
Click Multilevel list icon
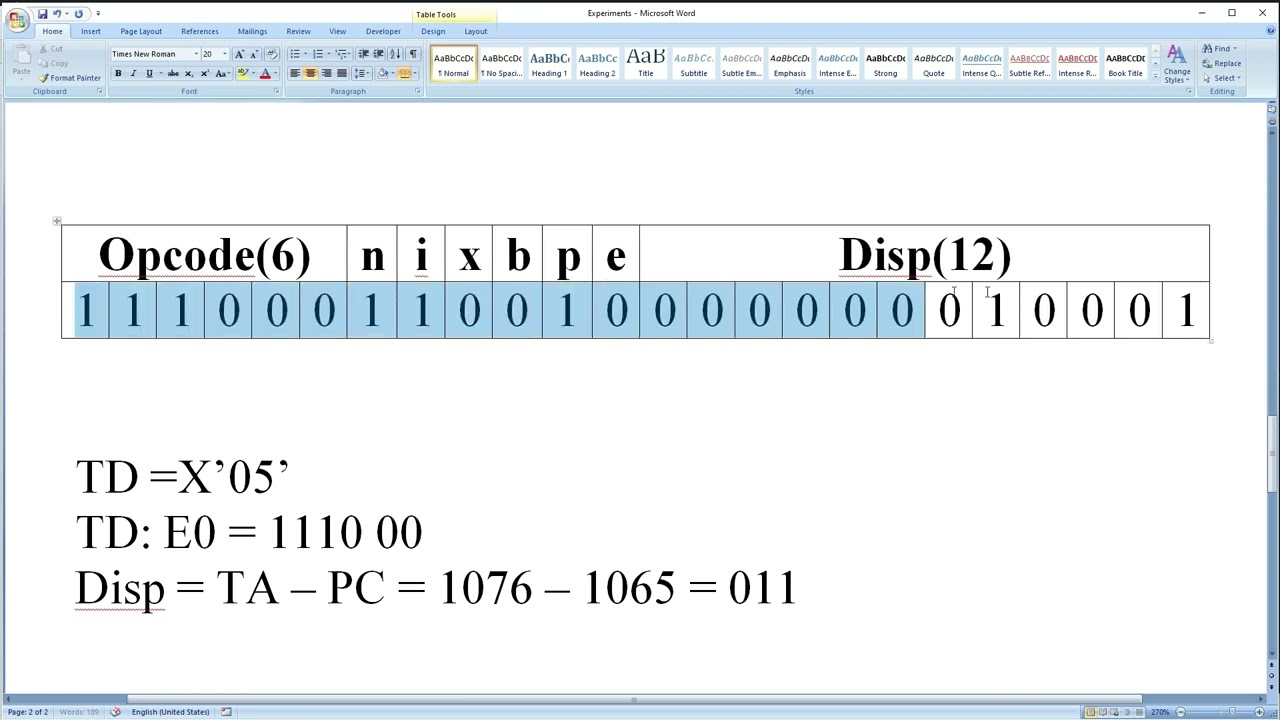click(x=343, y=54)
